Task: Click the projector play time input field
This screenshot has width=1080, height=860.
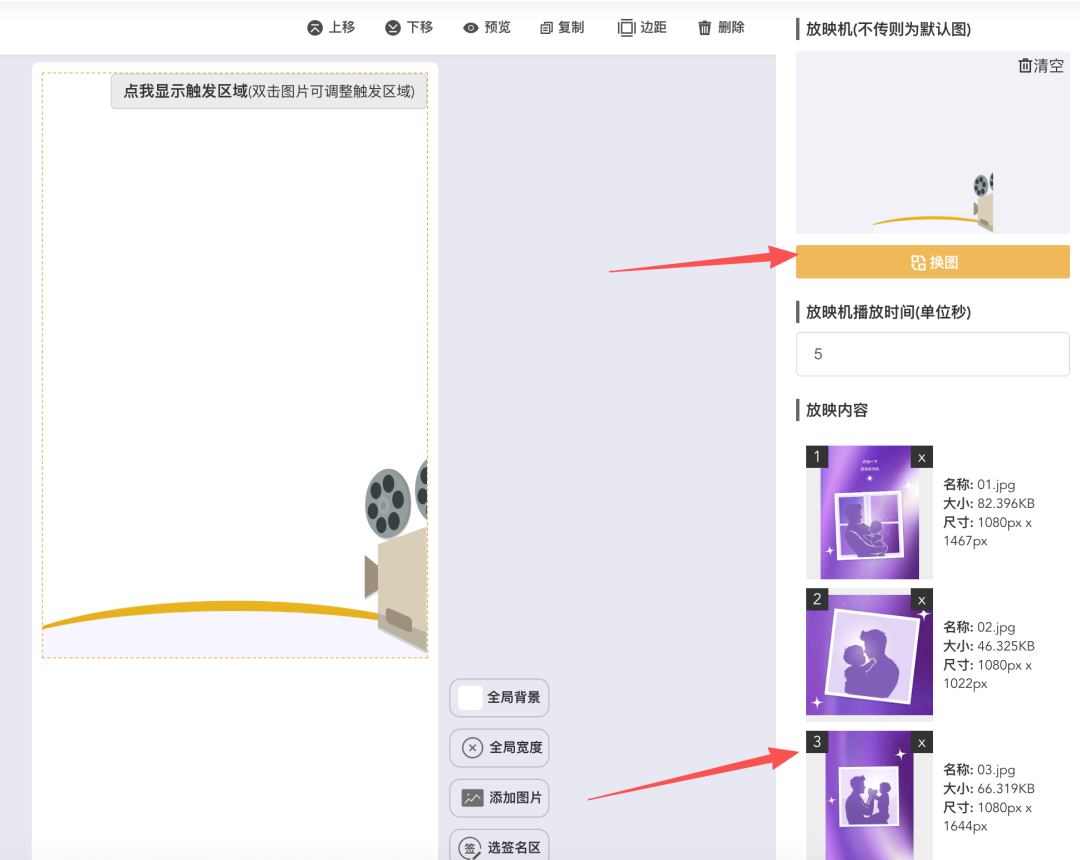Action: 933,354
